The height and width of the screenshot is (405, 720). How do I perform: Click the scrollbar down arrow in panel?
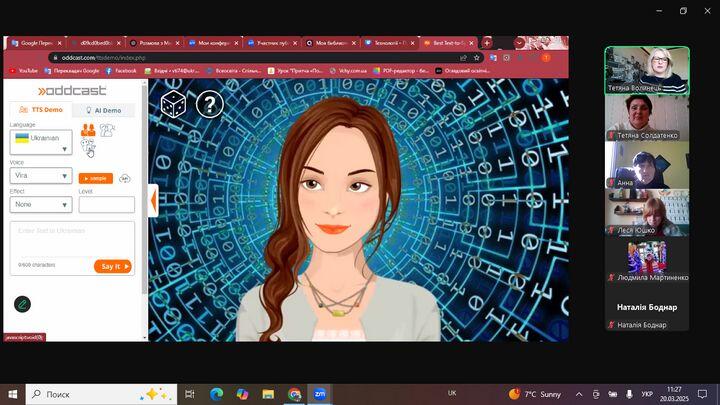[145, 338]
